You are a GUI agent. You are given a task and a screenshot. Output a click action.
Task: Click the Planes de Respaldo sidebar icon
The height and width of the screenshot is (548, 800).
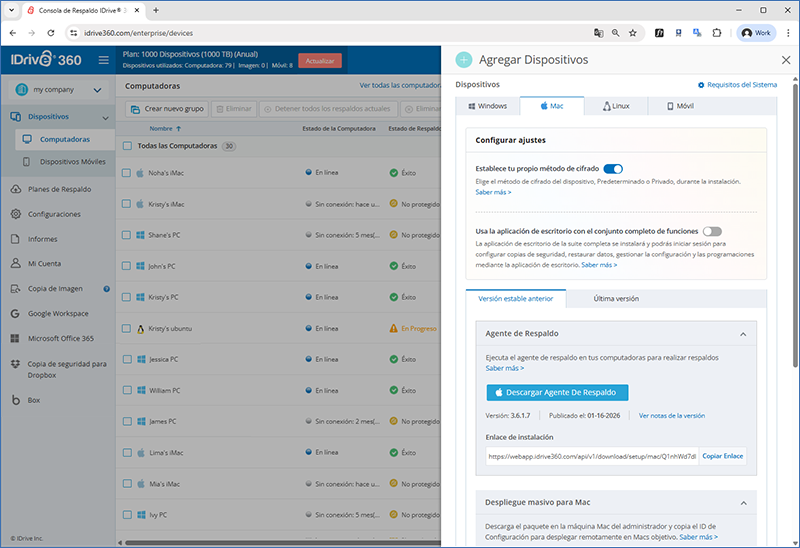pyautogui.click(x=16, y=189)
